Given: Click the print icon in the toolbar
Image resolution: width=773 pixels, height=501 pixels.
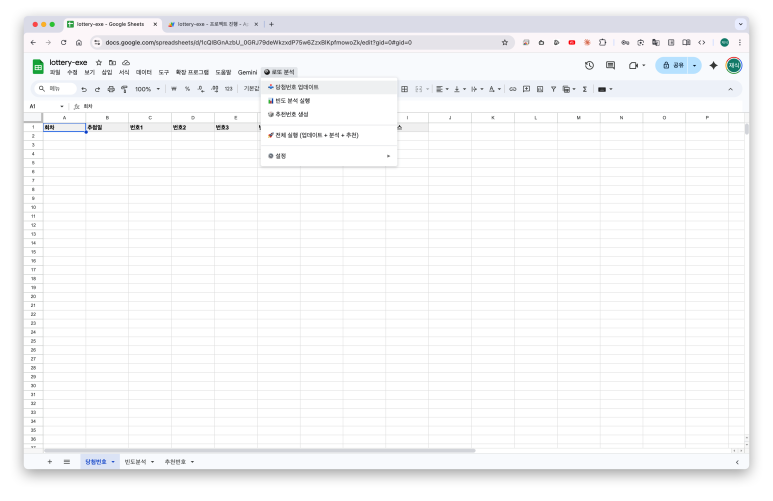Looking at the screenshot, I should click(x=111, y=89).
